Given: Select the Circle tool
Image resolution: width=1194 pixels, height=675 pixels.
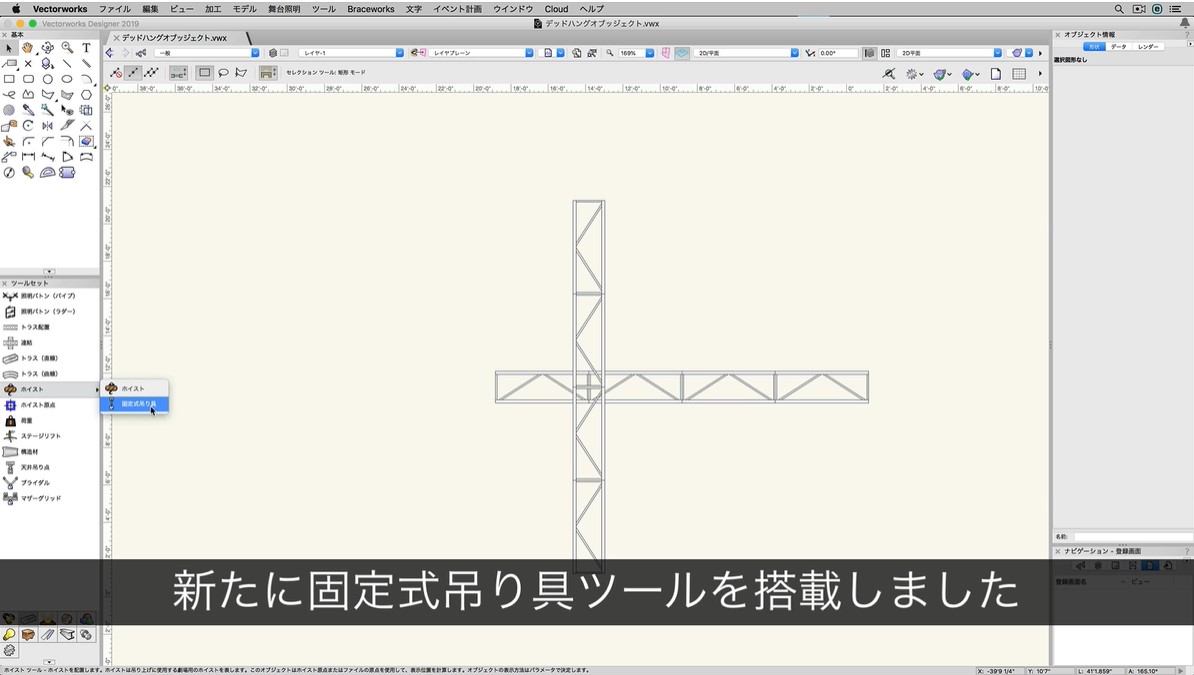Looking at the screenshot, I should pos(47,78).
